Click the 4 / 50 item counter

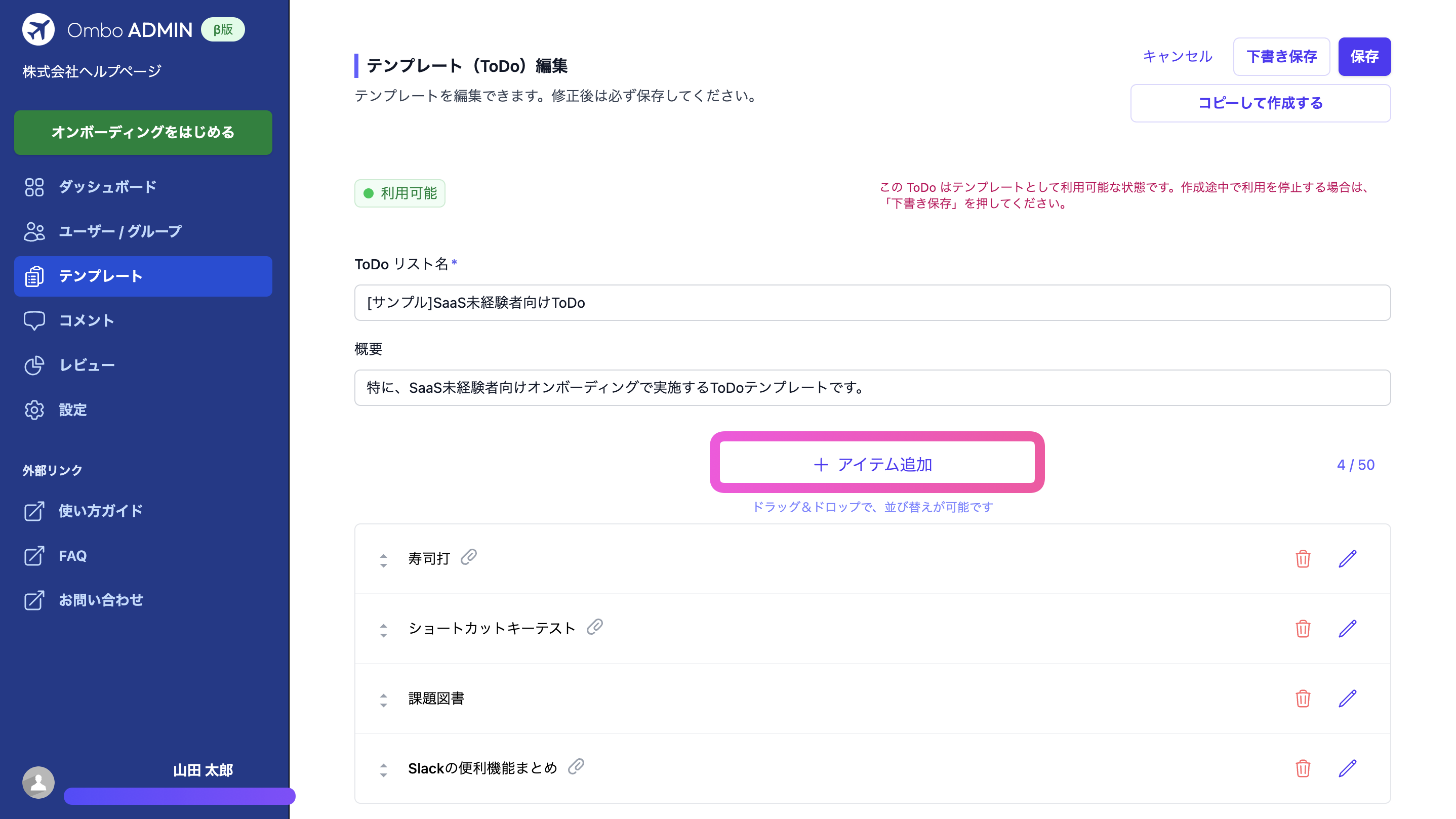(1355, 465)
